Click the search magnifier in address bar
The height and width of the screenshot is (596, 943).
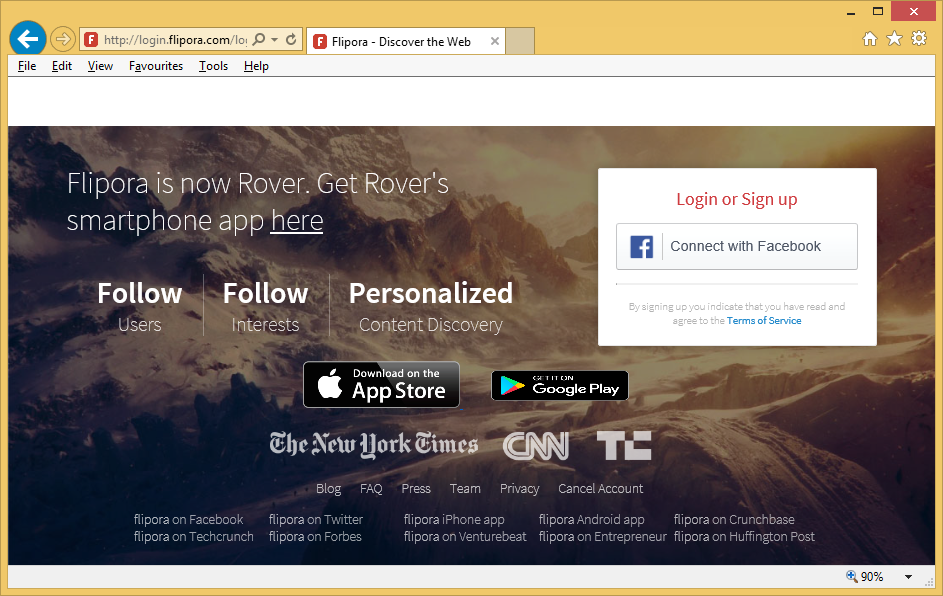[x=259, y=40]
